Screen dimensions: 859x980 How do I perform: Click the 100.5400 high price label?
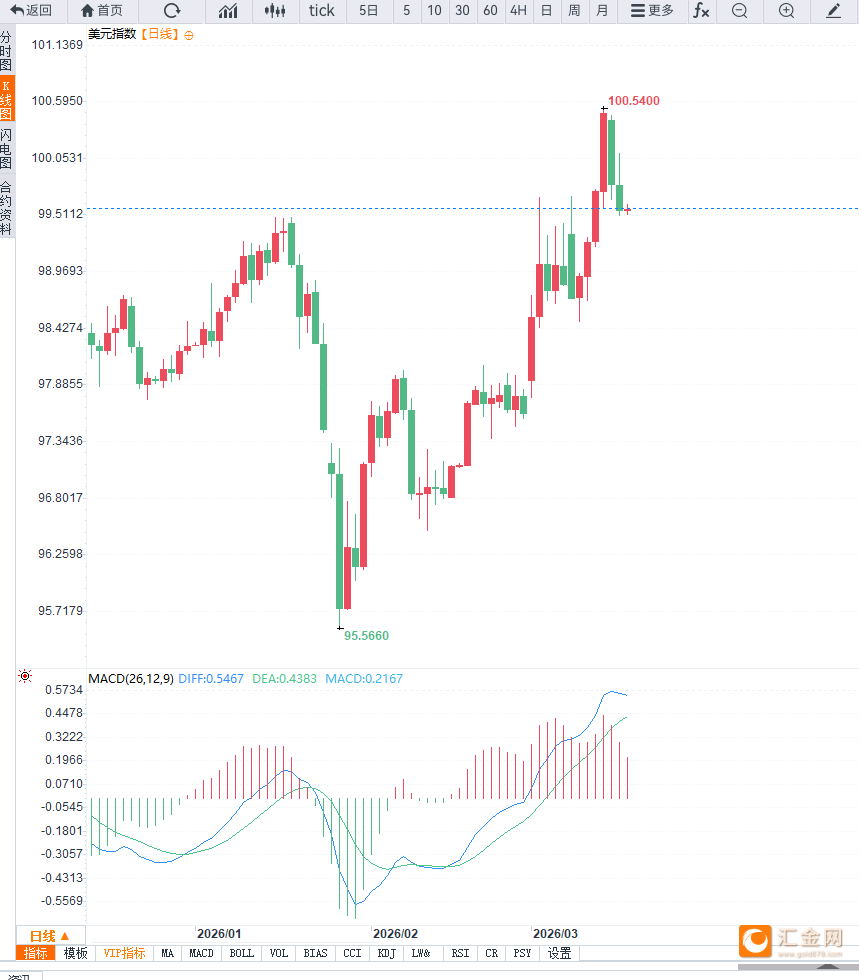coord(634,101)
